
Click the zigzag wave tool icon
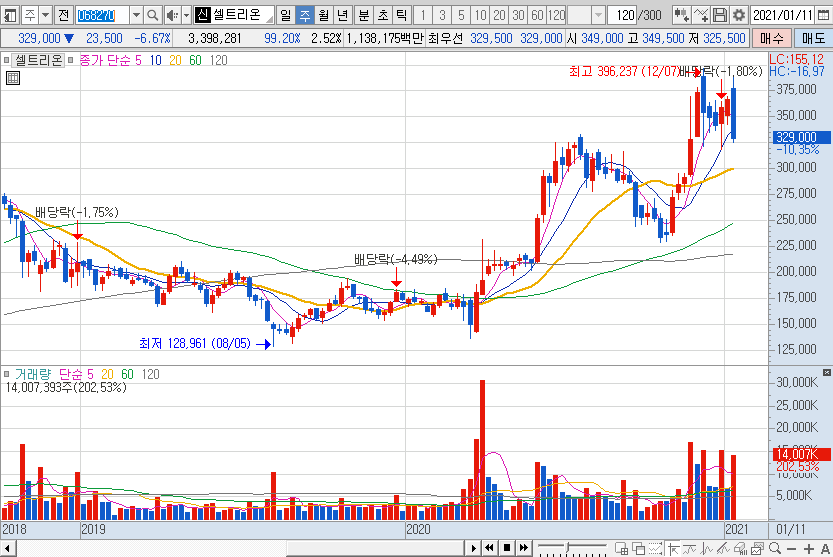707,548
